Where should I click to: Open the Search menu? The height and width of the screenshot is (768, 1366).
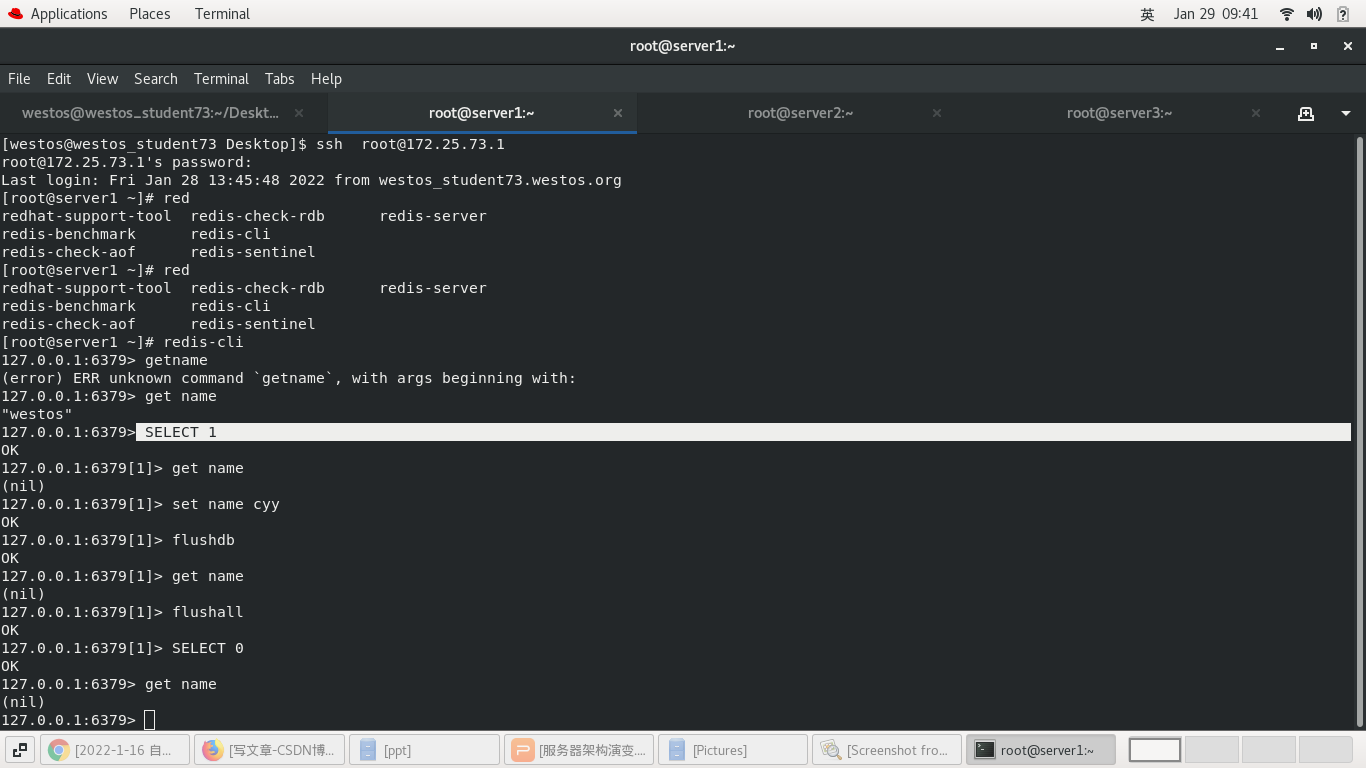point(156,78)
